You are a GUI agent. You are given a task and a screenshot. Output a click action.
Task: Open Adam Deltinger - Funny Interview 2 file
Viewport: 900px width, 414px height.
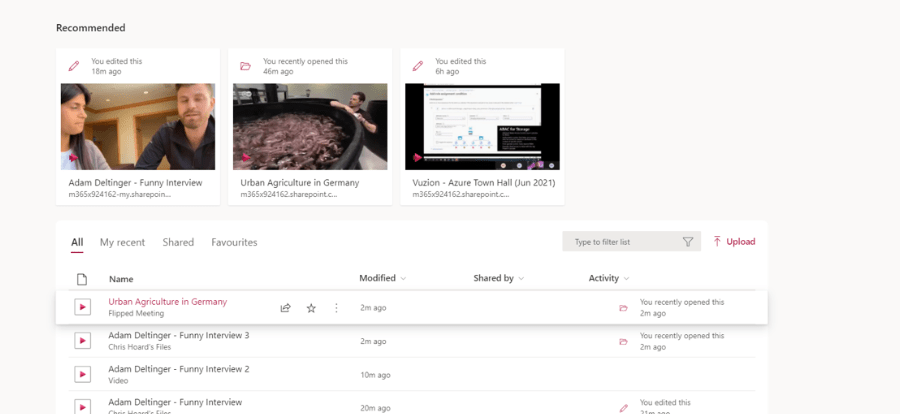pyautogui.click(x=178, y=369)
